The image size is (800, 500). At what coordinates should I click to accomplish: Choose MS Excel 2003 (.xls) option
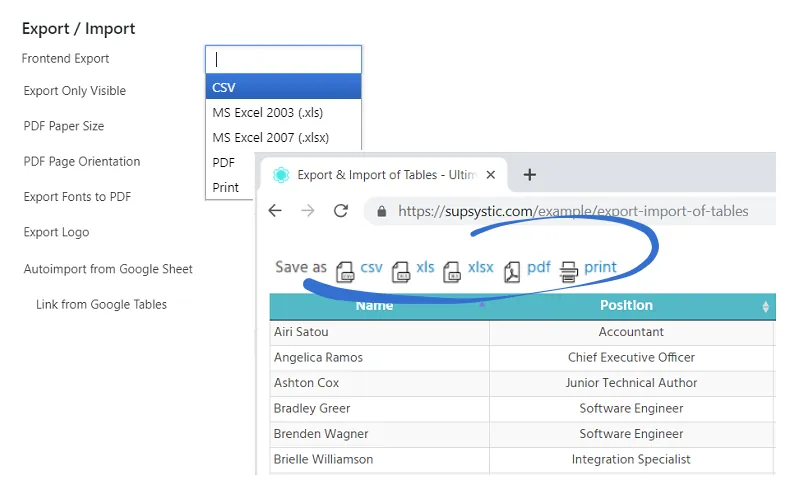[283, 112]
